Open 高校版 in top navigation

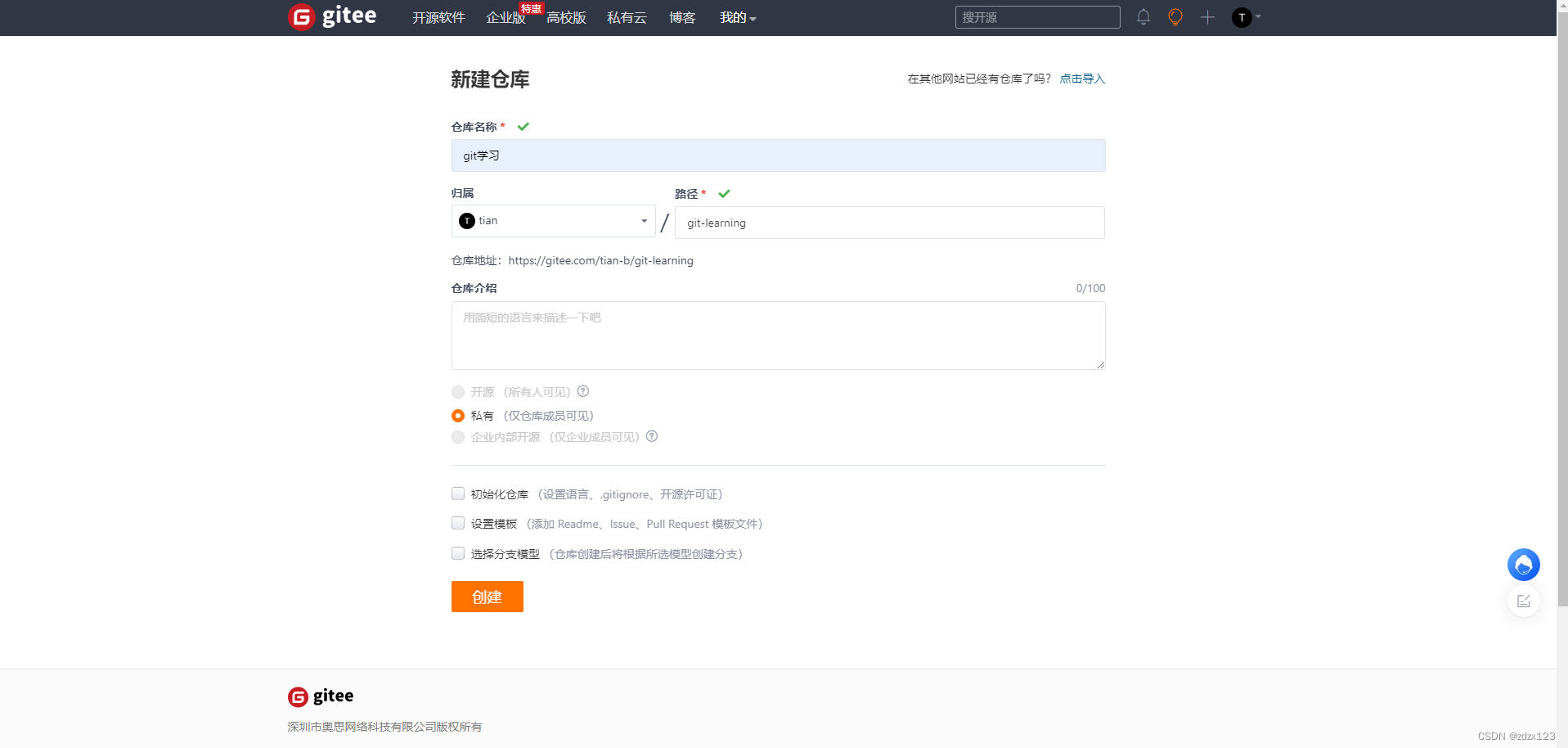[x=566, y=18]
